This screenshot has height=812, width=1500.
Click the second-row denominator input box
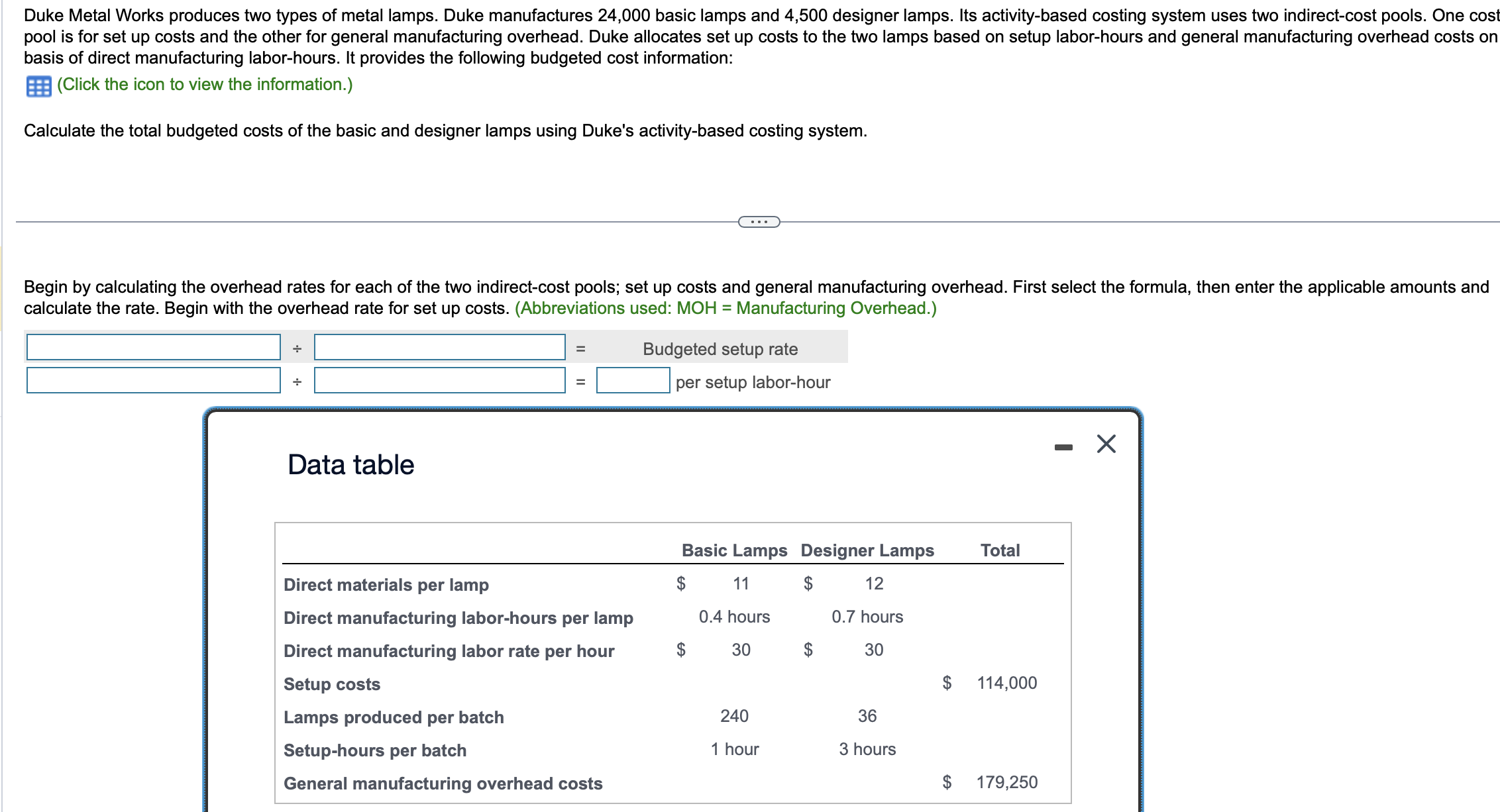click(439, 382)
